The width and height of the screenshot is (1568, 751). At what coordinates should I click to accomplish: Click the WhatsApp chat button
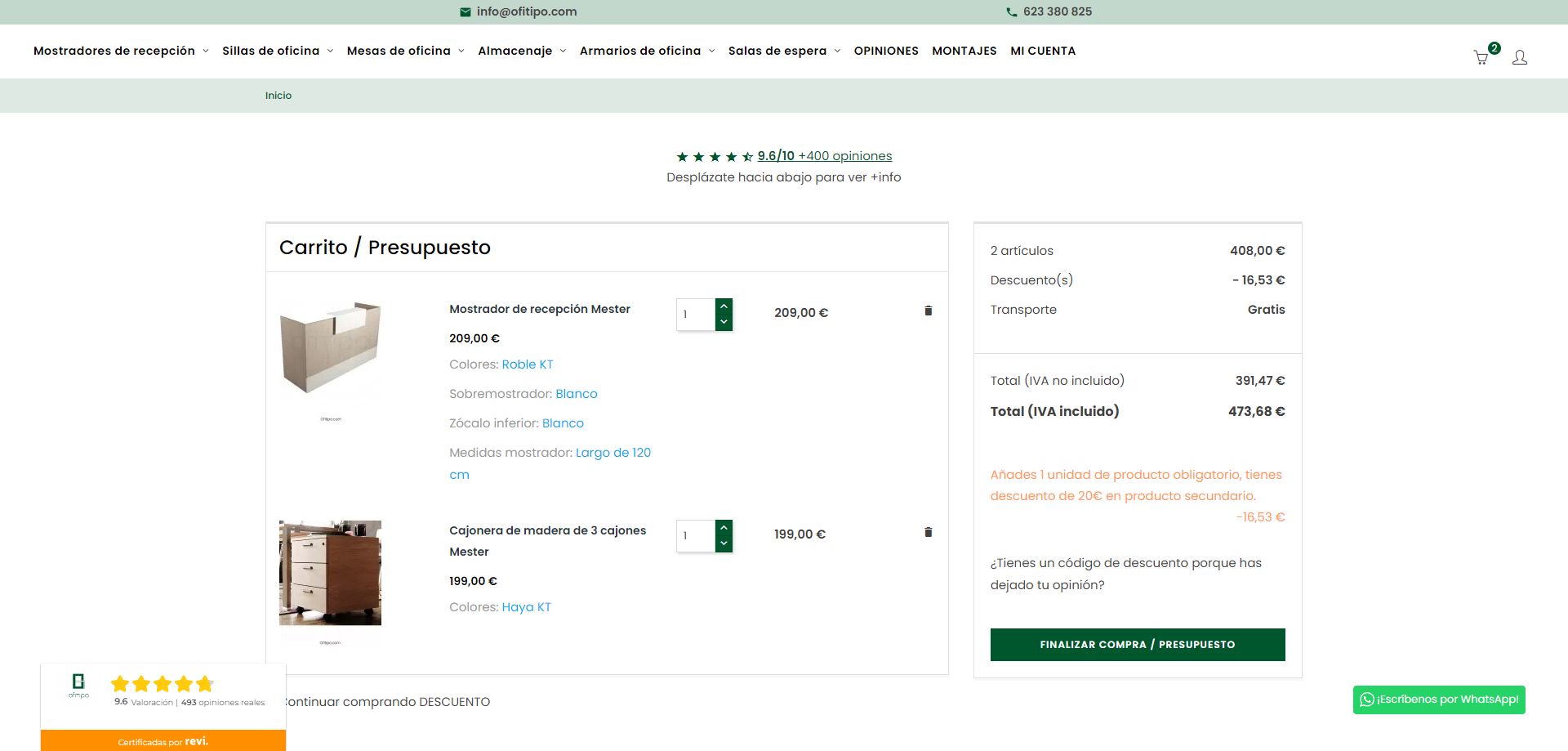pyautogui.click(x=1439, y=700)
